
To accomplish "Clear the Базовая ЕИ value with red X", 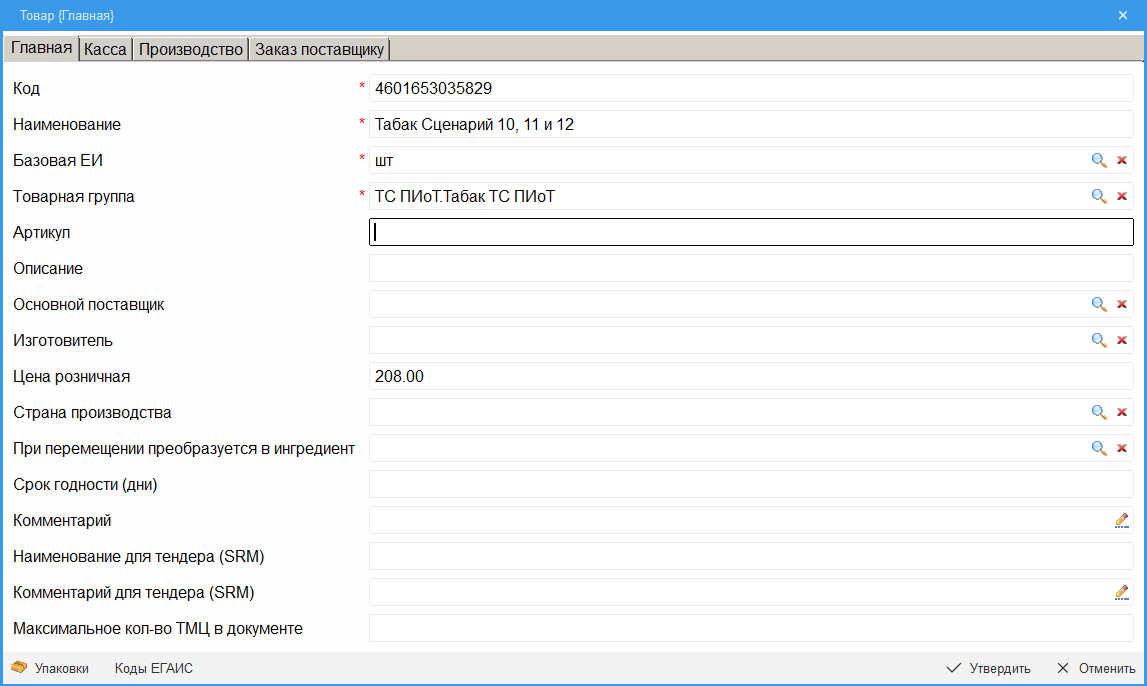I will click(x=1122, y=160).
